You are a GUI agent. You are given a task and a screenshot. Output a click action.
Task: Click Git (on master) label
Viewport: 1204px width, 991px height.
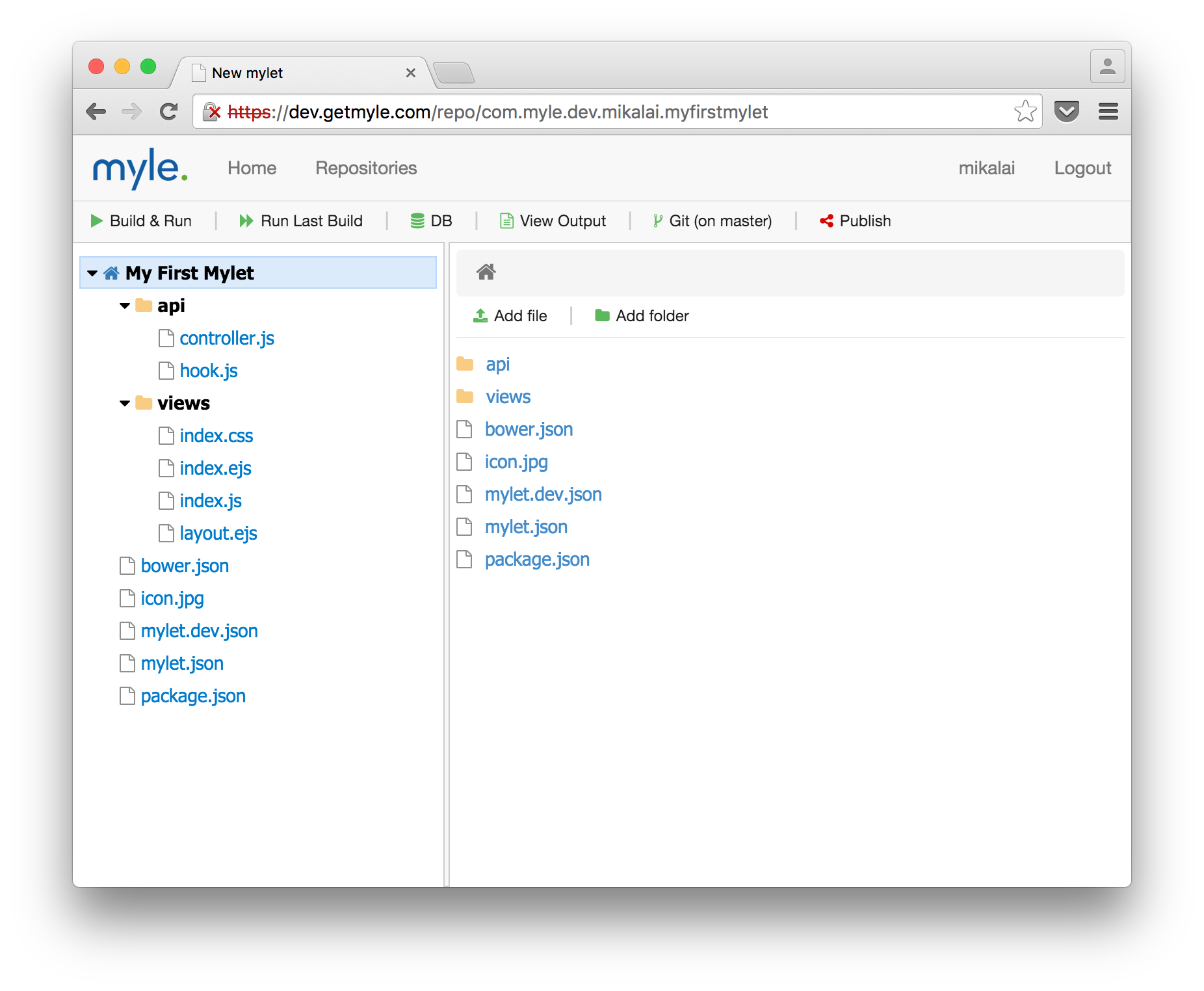[720, 221]
